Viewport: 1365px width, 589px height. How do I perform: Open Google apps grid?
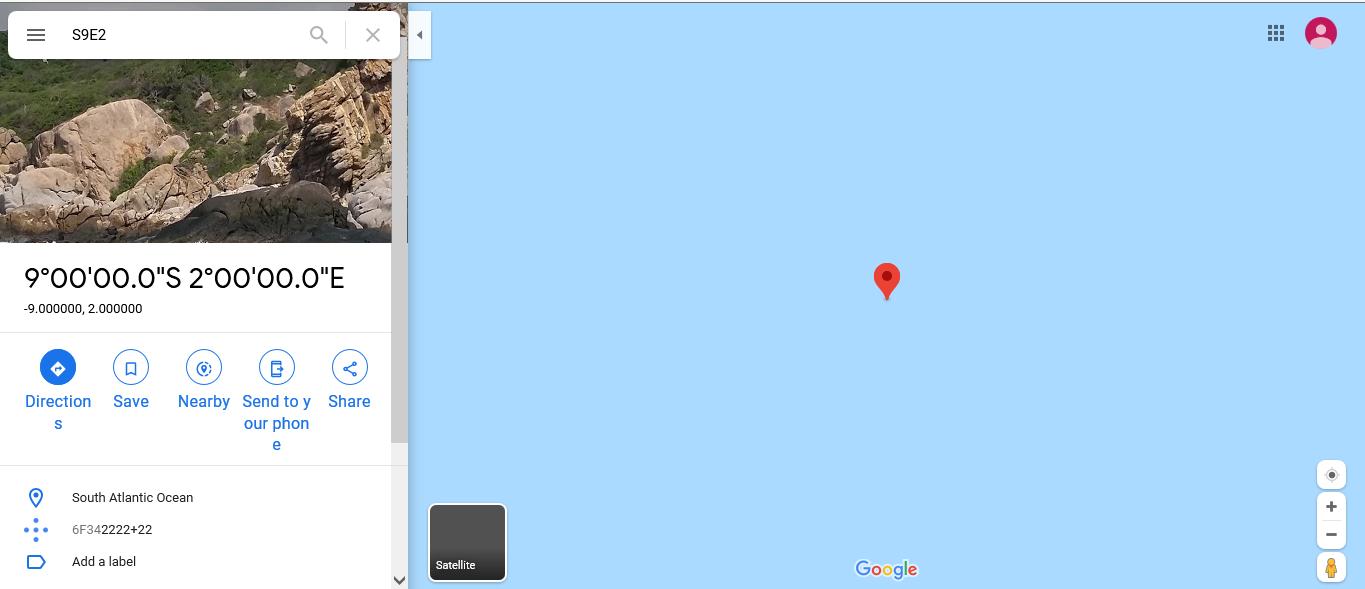(x=1276, y=33)
